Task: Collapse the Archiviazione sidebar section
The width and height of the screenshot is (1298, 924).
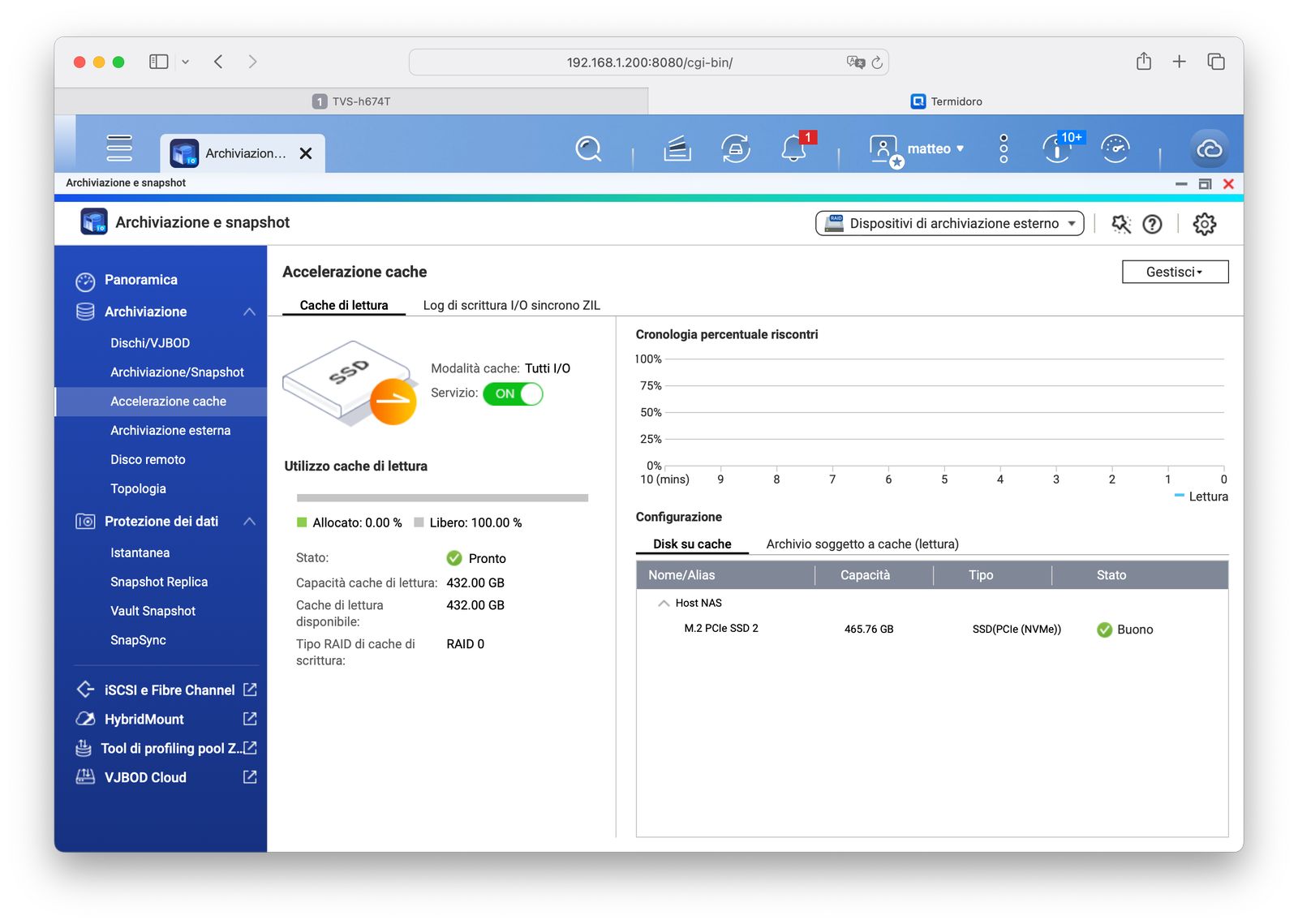Action: [249, 312]
